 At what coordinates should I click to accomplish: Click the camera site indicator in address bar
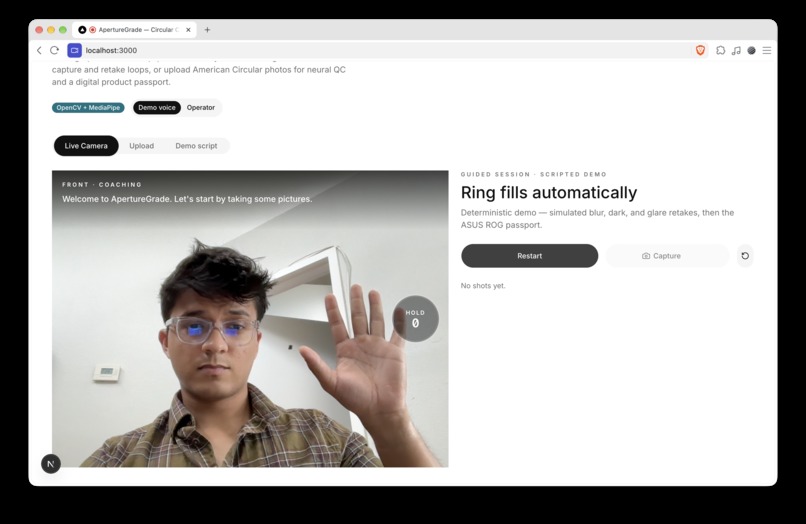pos(75,50)
